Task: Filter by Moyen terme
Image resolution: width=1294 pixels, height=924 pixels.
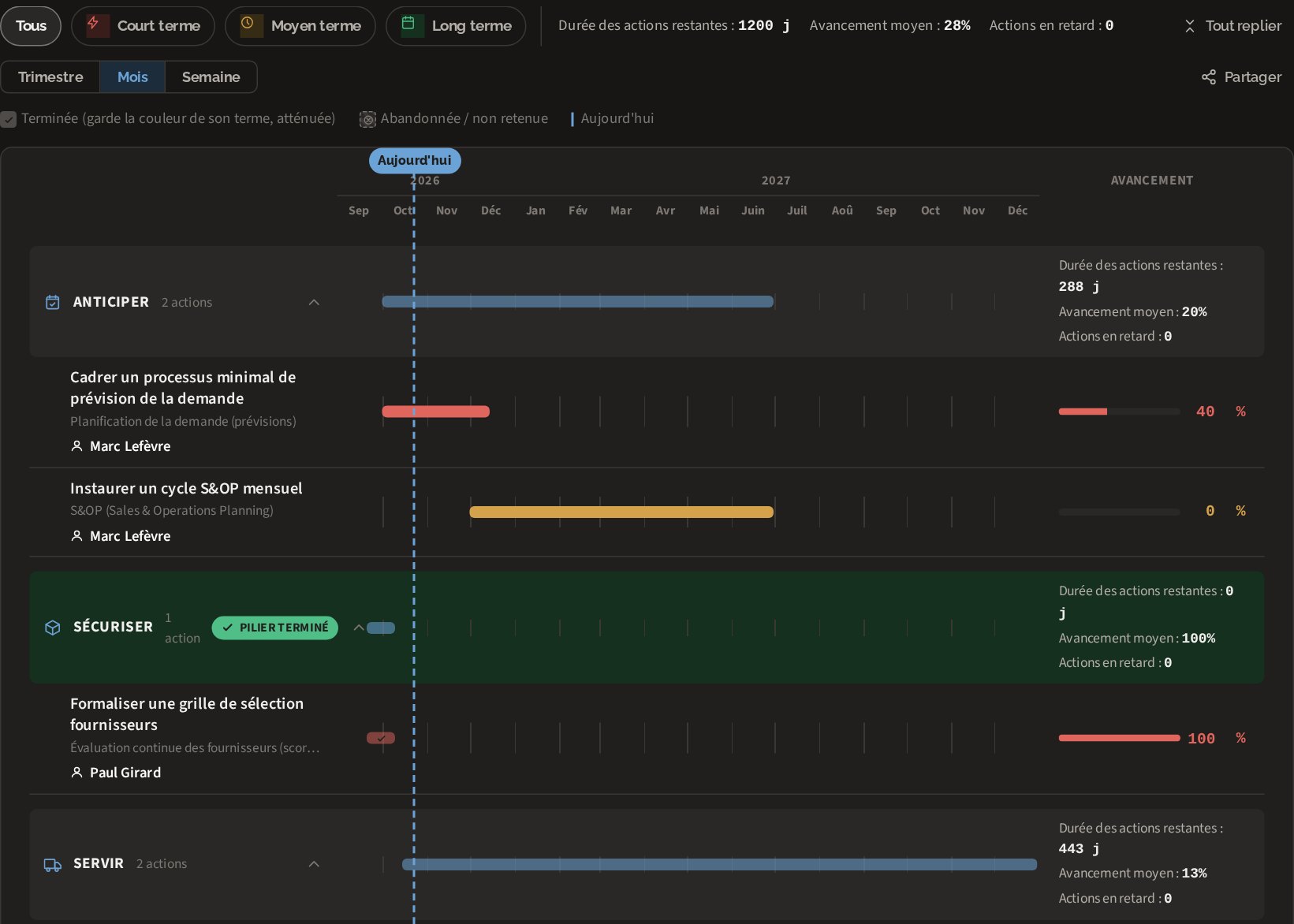Action: tap(300, 26)
